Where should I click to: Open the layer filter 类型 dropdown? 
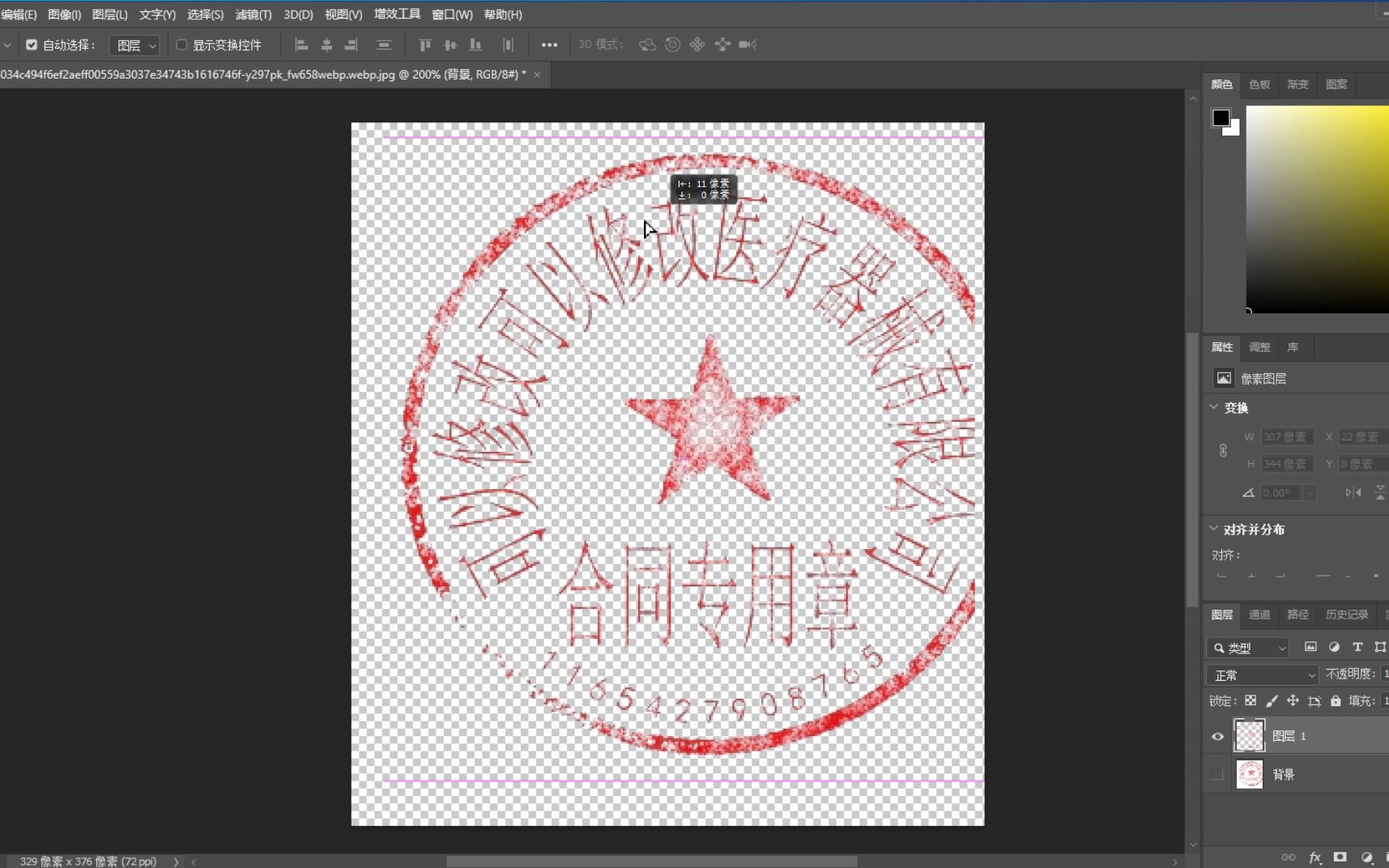pyautogui.click(x=1247, y=648)
